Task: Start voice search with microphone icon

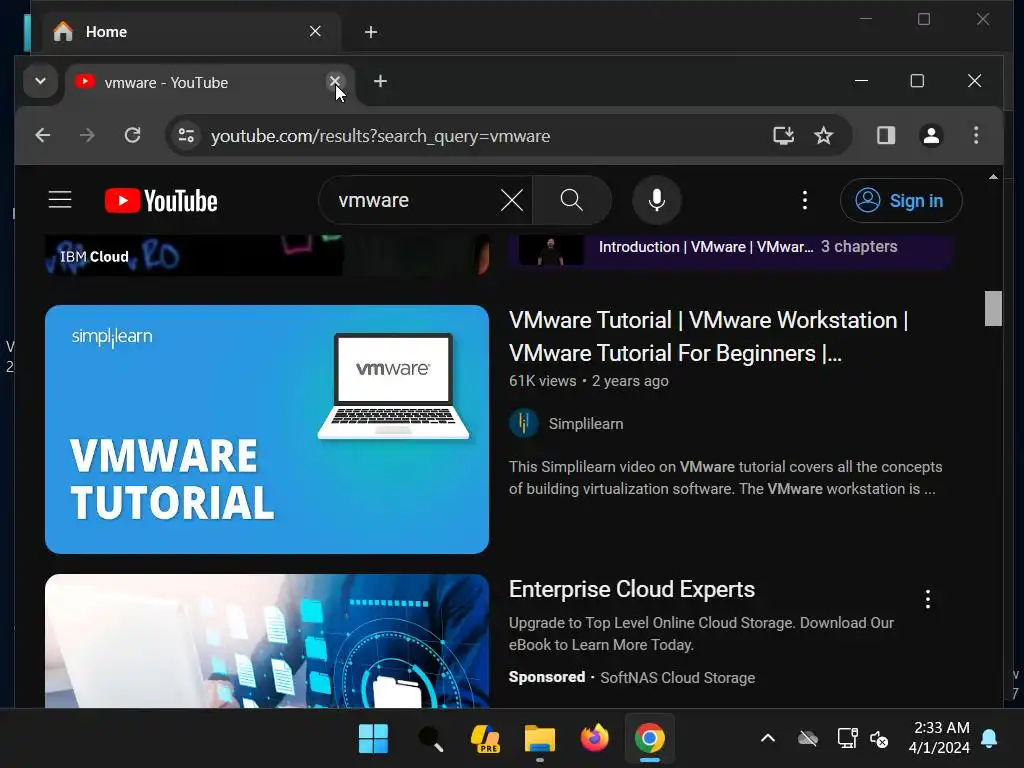Action: pyautogui.click(x=657, y=200)
